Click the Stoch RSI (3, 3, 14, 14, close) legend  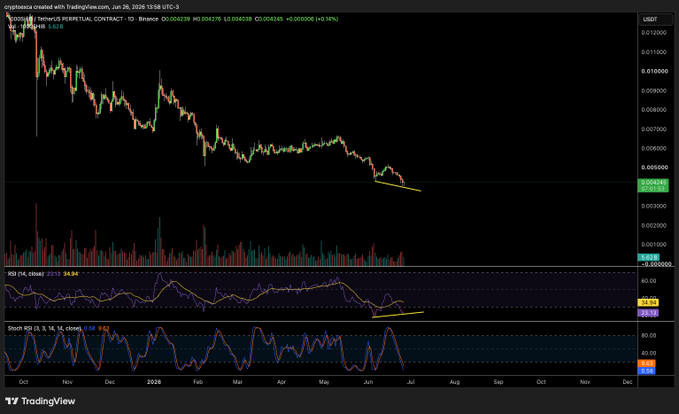click(x=44, y=329)
